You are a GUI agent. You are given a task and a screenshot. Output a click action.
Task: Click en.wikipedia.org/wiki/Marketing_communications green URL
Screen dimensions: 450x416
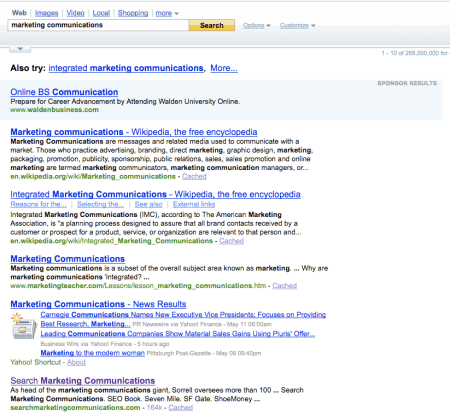pyautogui.click(x=93, y=176)
